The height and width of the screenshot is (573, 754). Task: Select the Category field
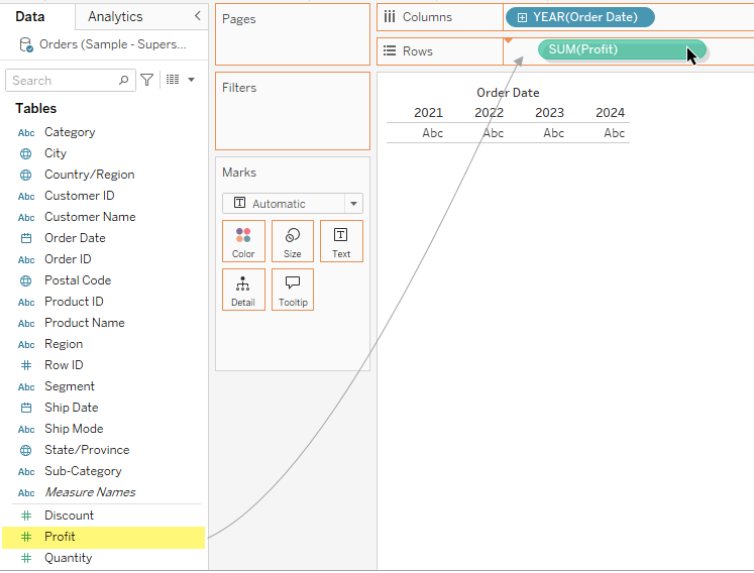70,132
